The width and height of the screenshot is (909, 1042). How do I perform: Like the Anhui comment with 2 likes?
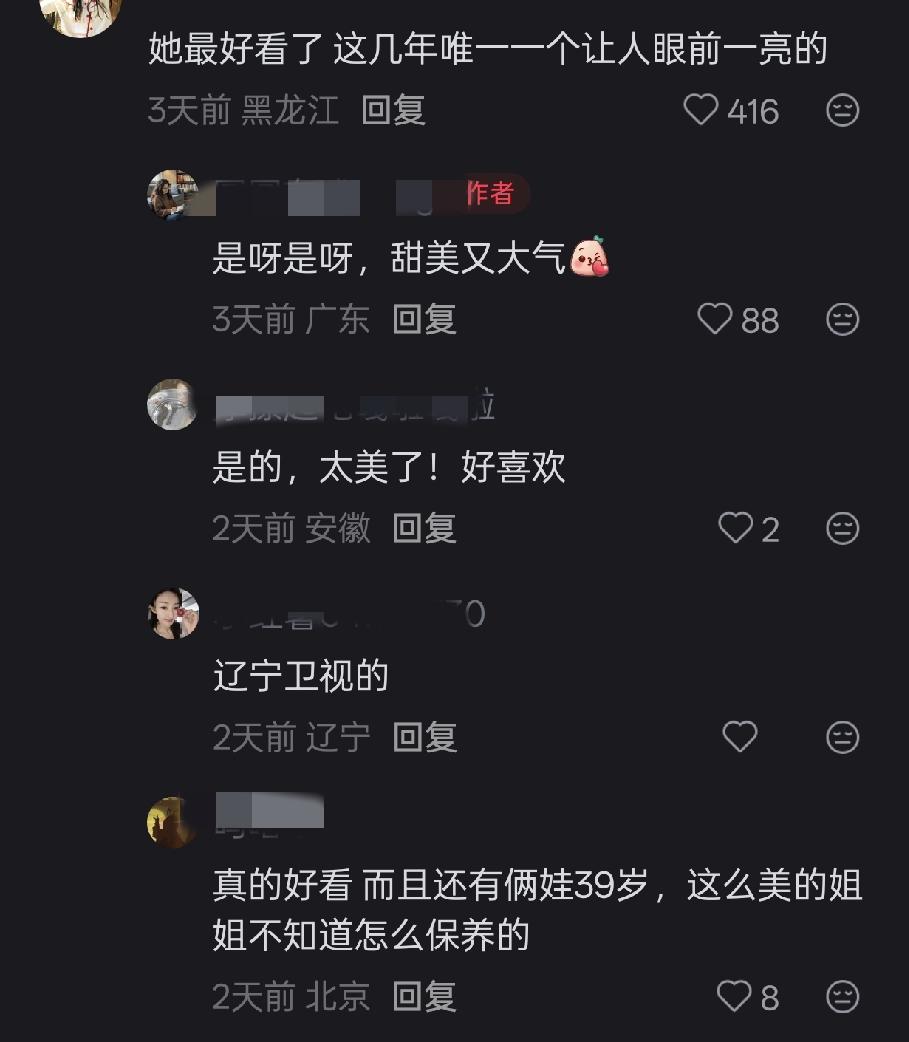pyautogui.click(x=736, y=528)
